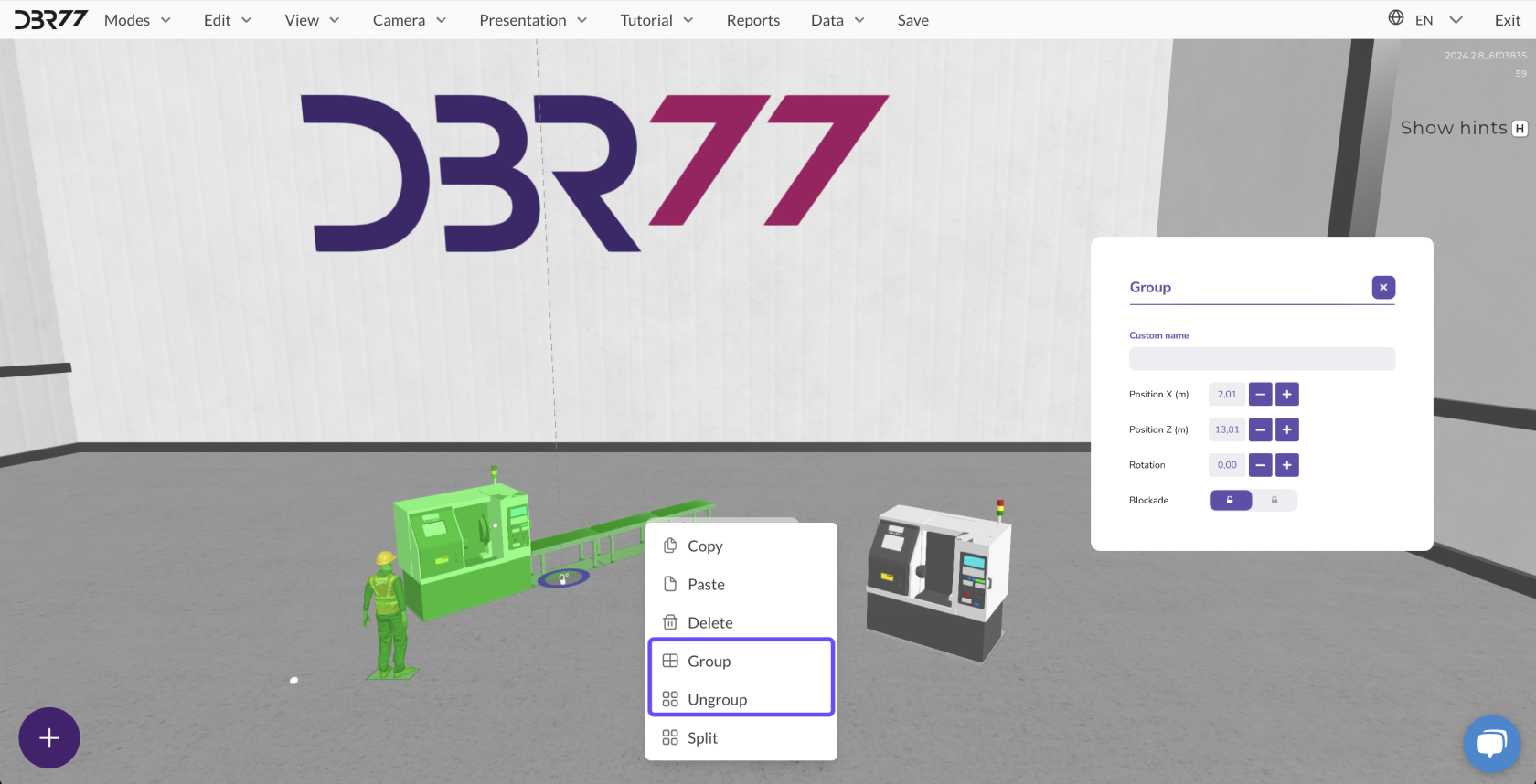The width and height of the screenshot is (1536, 784).
Task: Select the white CNC lathe machine
Action: pyautogui.click(x=940, y=581)
